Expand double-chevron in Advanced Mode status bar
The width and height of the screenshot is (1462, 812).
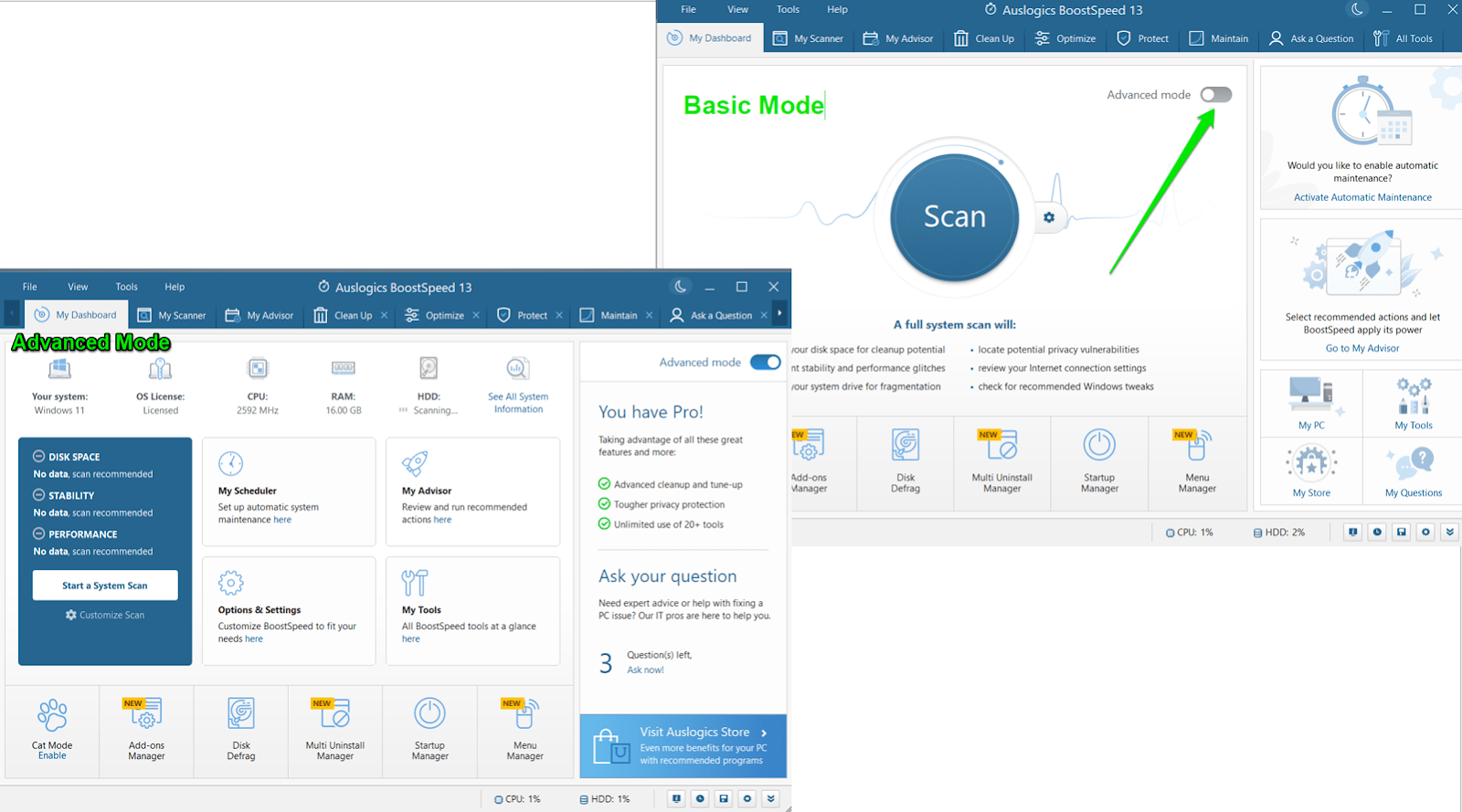point(771,798)
